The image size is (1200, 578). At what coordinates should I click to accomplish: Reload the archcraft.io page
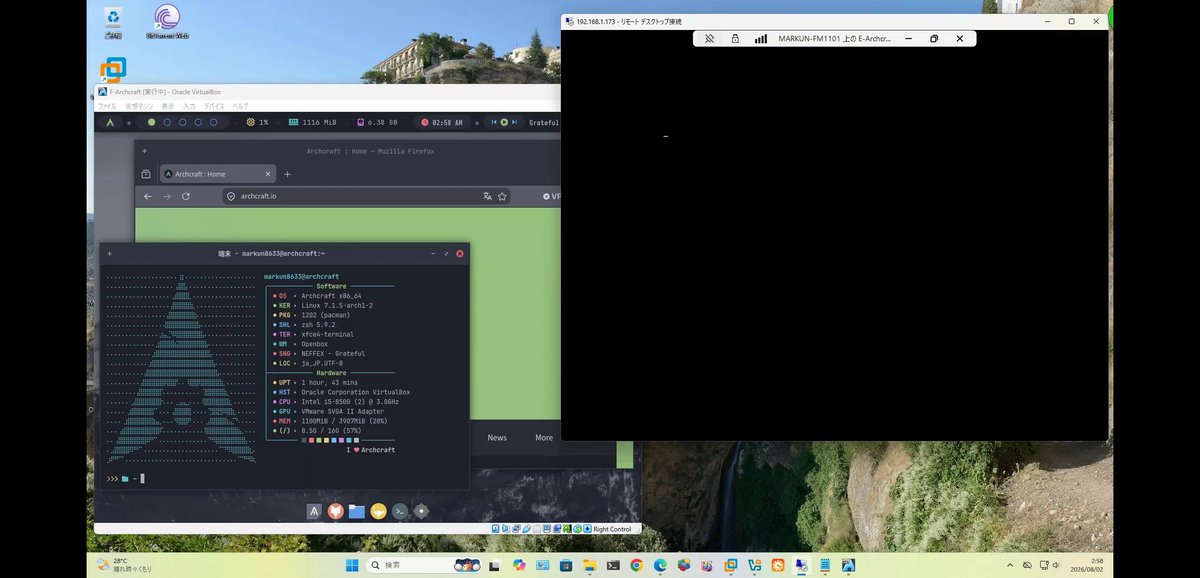click(186, 196)
